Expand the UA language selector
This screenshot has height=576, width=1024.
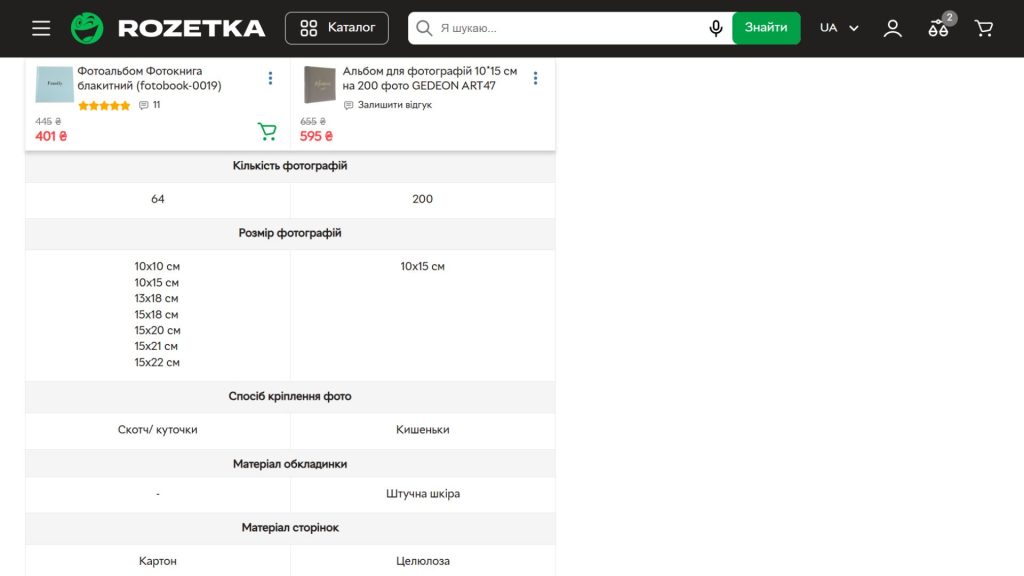tap(839, 28)
